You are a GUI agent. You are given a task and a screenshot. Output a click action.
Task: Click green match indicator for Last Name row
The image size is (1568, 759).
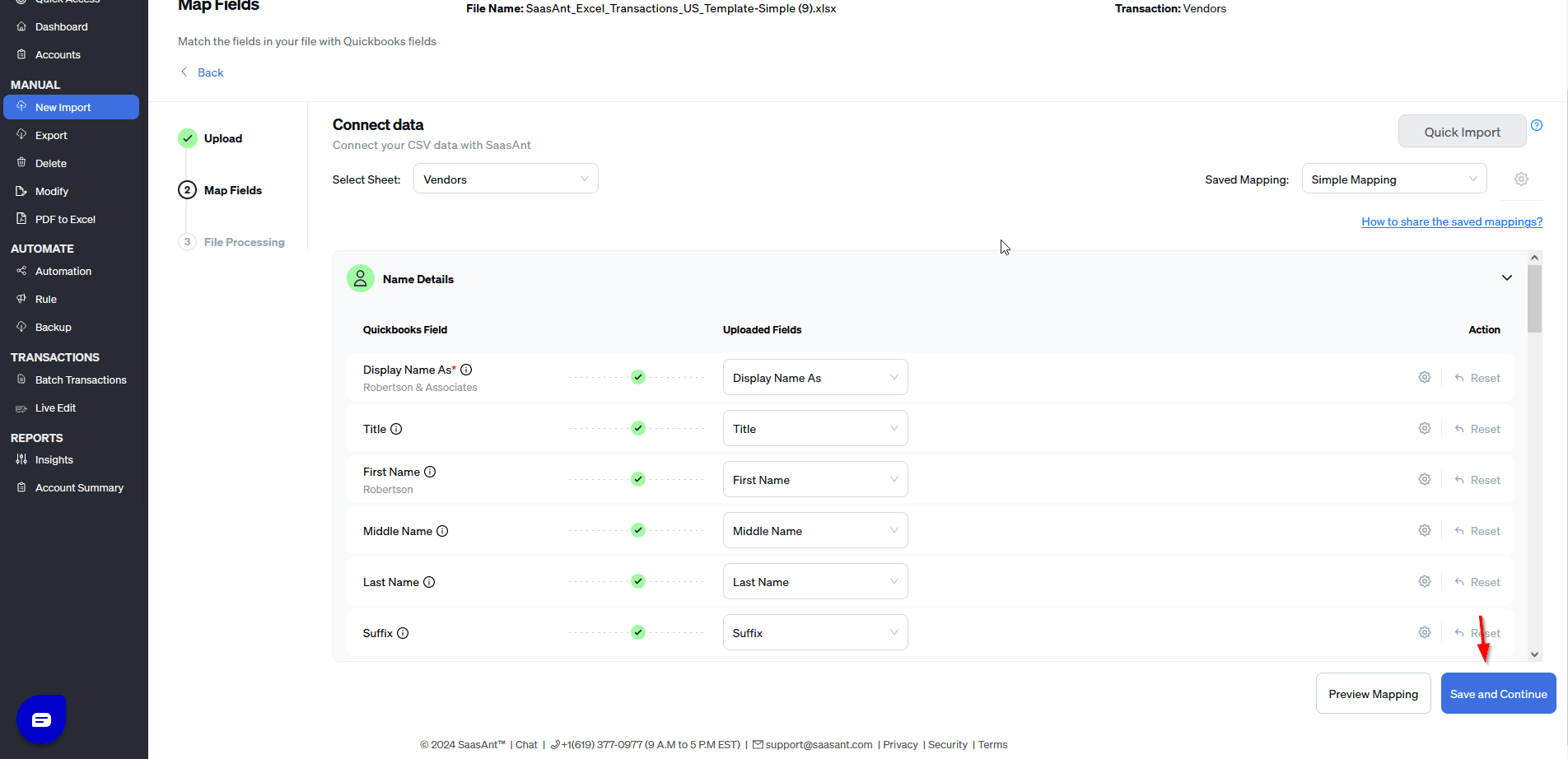638,581
